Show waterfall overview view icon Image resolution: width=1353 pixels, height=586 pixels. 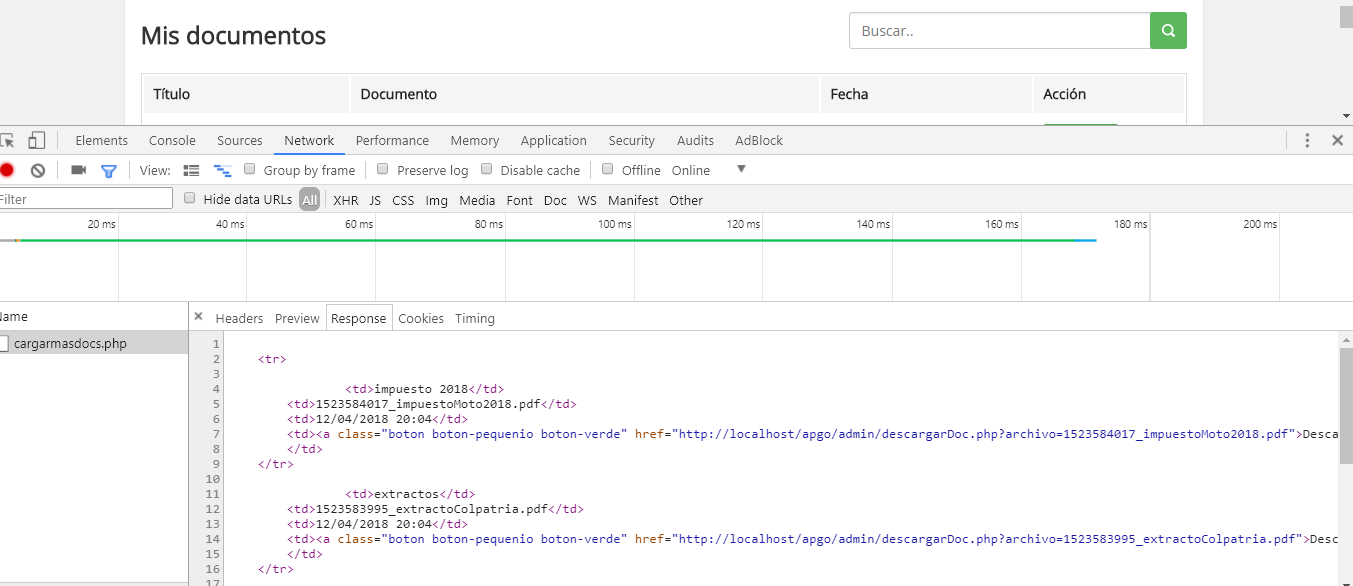click(222, 171)
